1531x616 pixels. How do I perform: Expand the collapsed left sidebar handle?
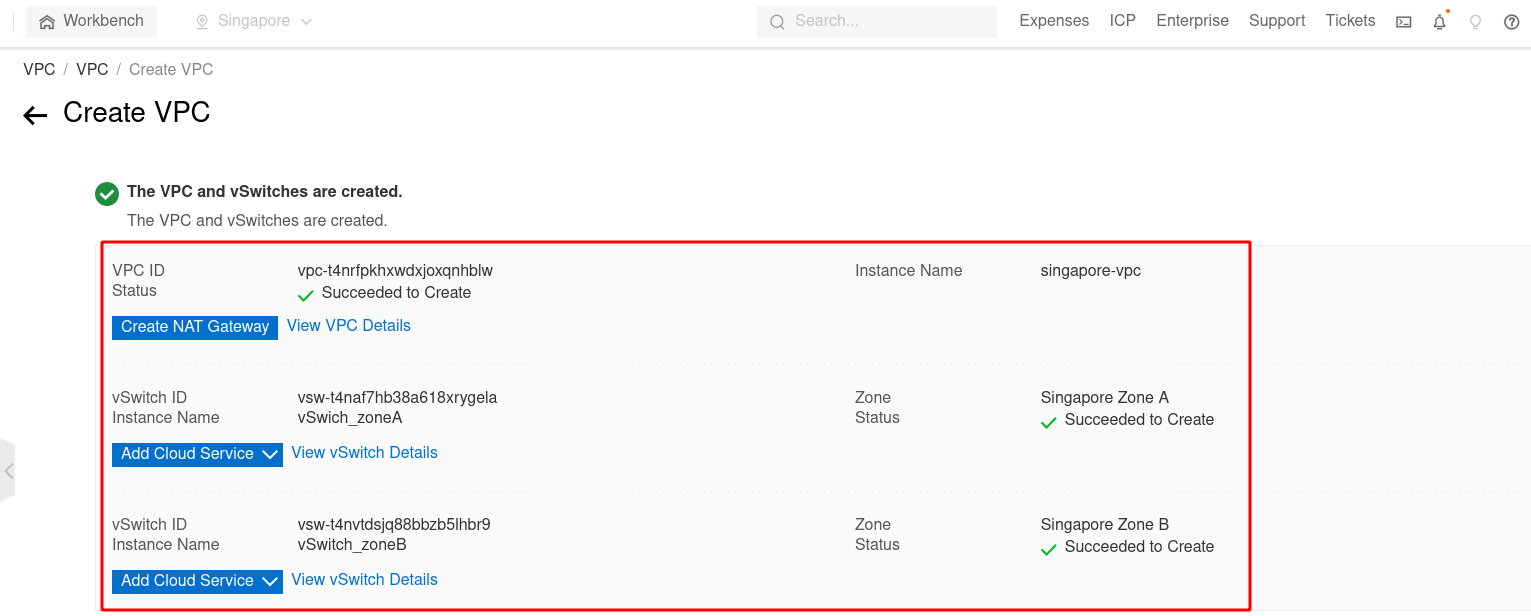pos(8,470)
